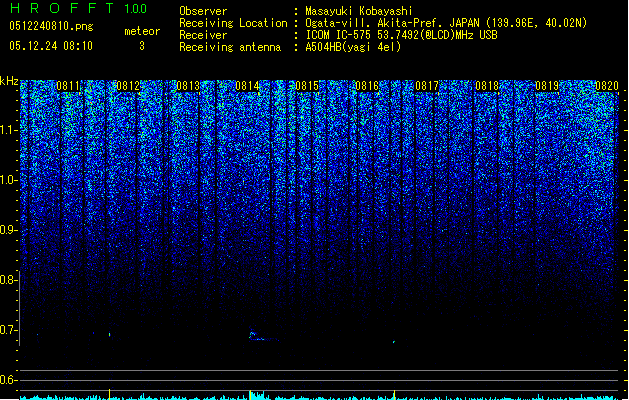Click the 0819 time marker
This screenshot has width=629, height=400.
547,86
